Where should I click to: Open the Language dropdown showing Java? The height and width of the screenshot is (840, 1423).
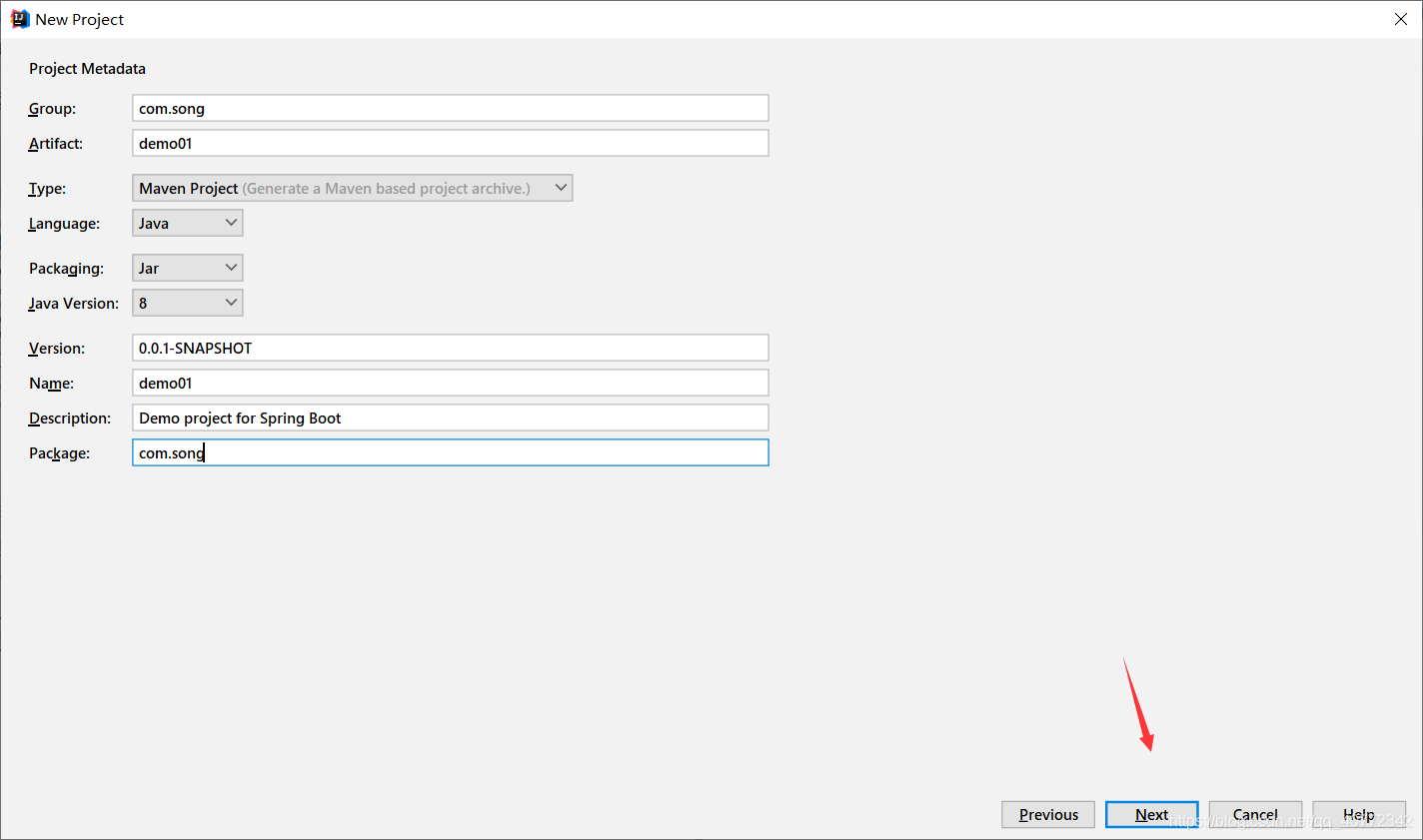point(188,223)
